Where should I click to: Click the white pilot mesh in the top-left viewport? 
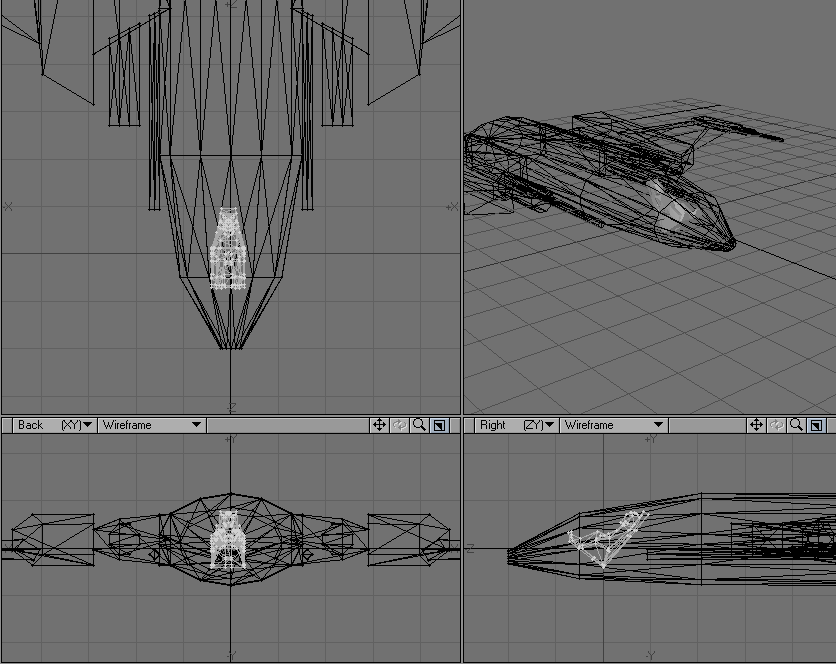click(229, 250)
